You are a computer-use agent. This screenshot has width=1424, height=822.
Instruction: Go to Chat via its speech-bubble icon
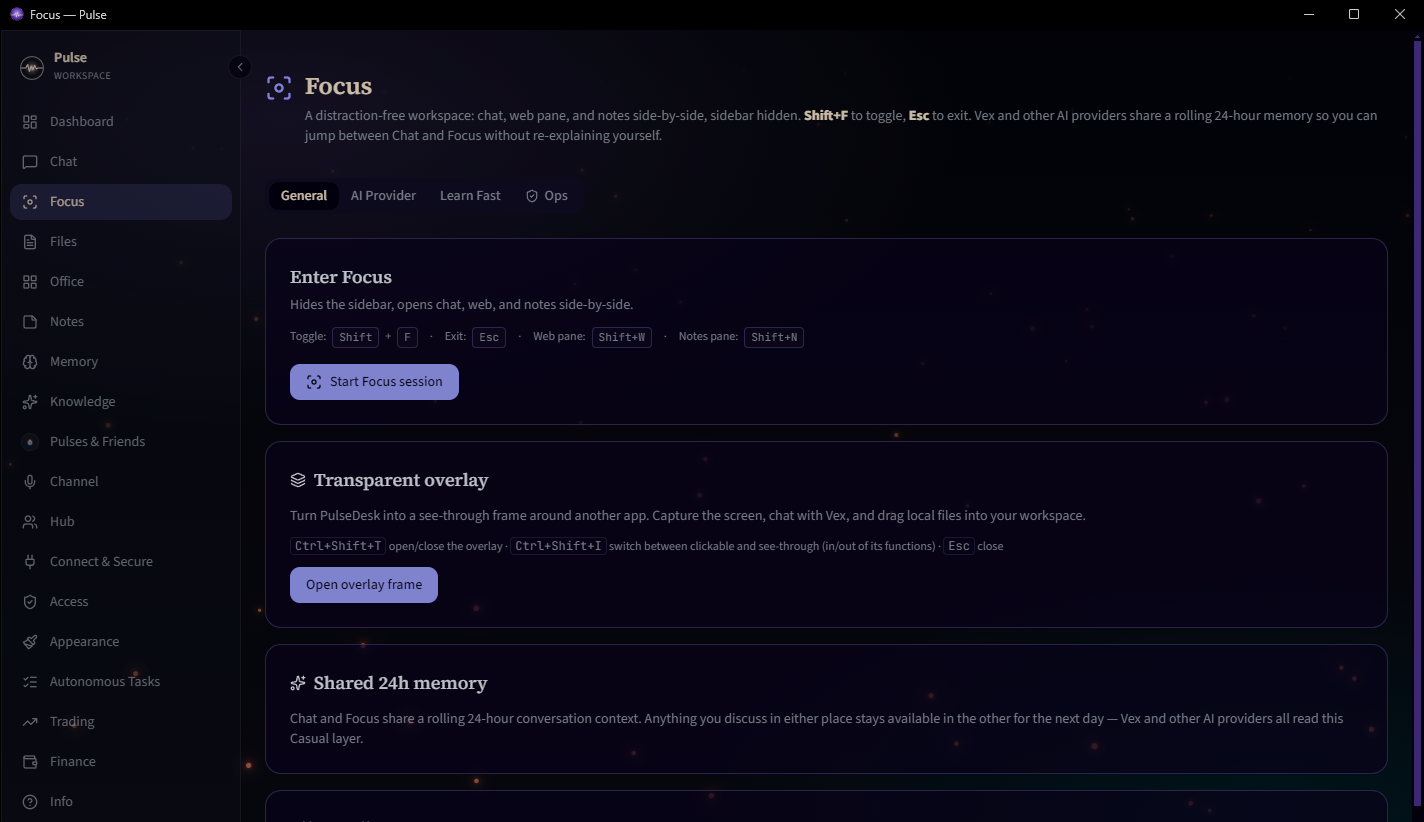point(30,162)
